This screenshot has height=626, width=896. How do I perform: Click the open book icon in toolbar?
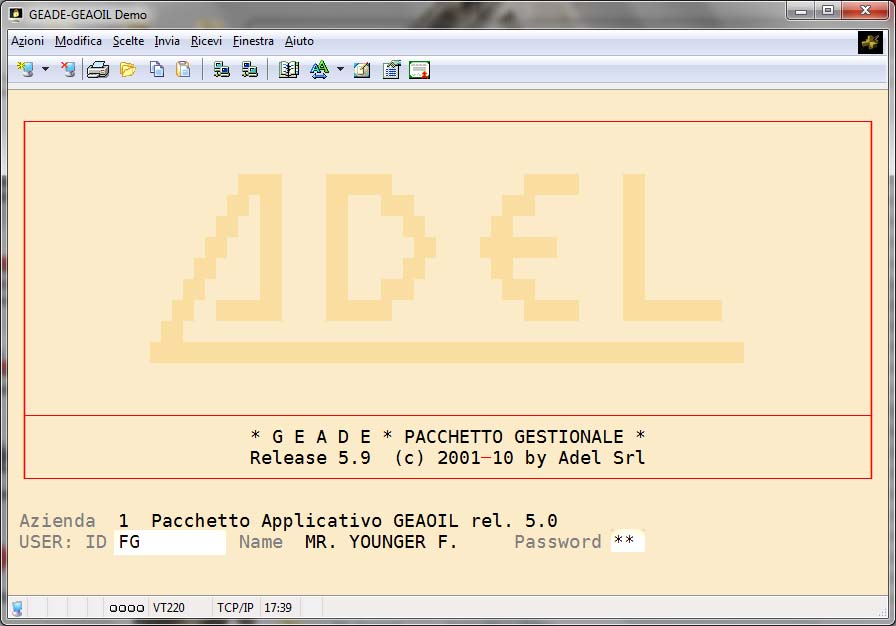pos(289,70)
